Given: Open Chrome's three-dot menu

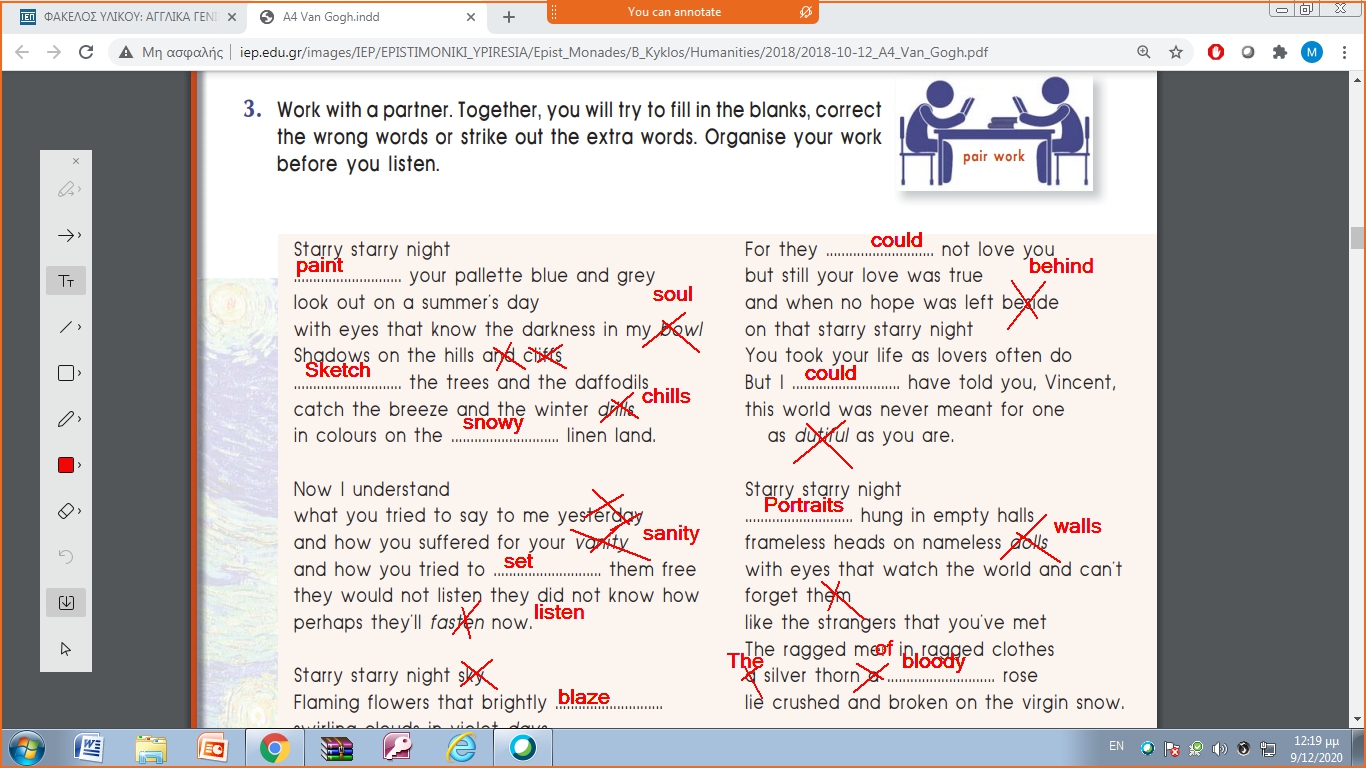Looking at the screenshot, I should (x=1343, y=52).
